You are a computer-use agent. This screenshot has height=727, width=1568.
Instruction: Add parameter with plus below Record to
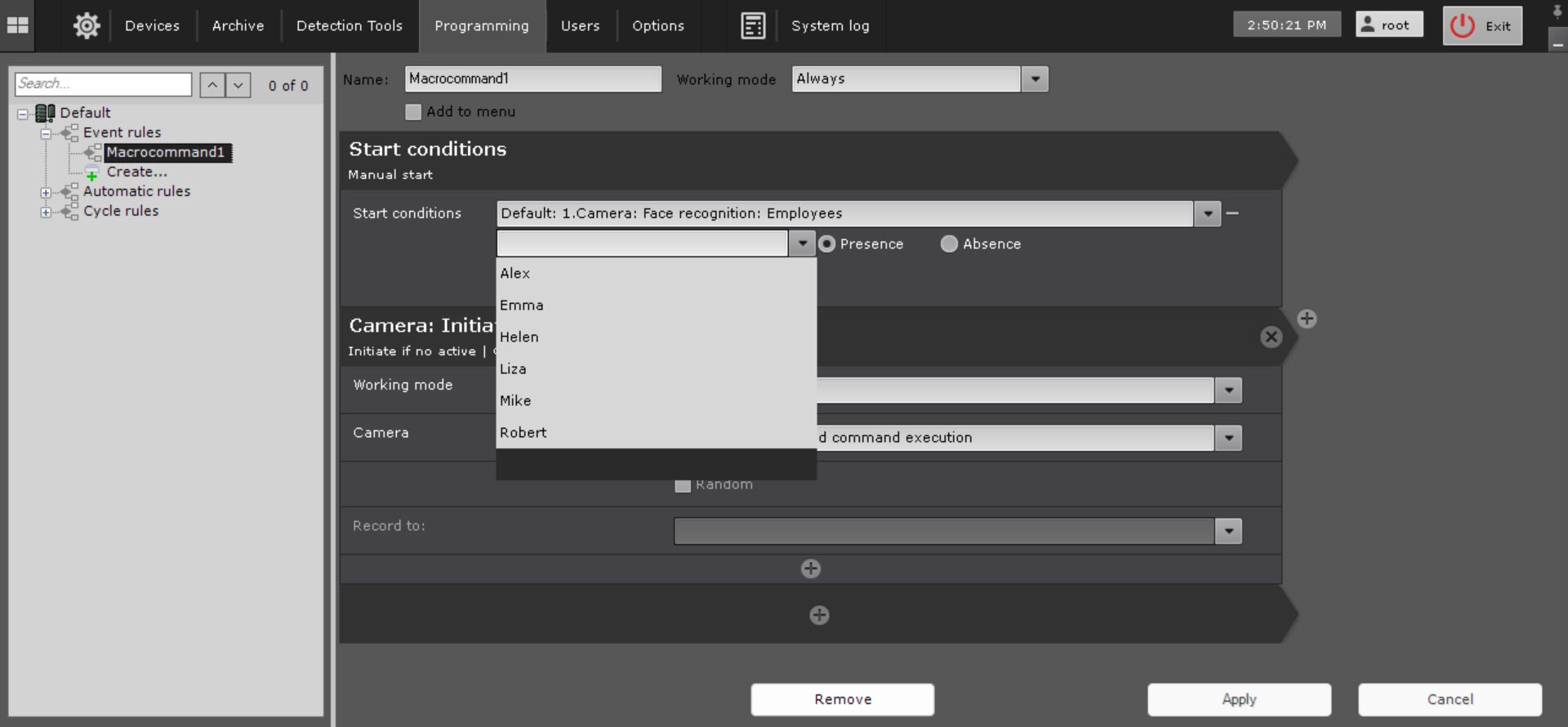pyautogui.click(x=810, y=569)
